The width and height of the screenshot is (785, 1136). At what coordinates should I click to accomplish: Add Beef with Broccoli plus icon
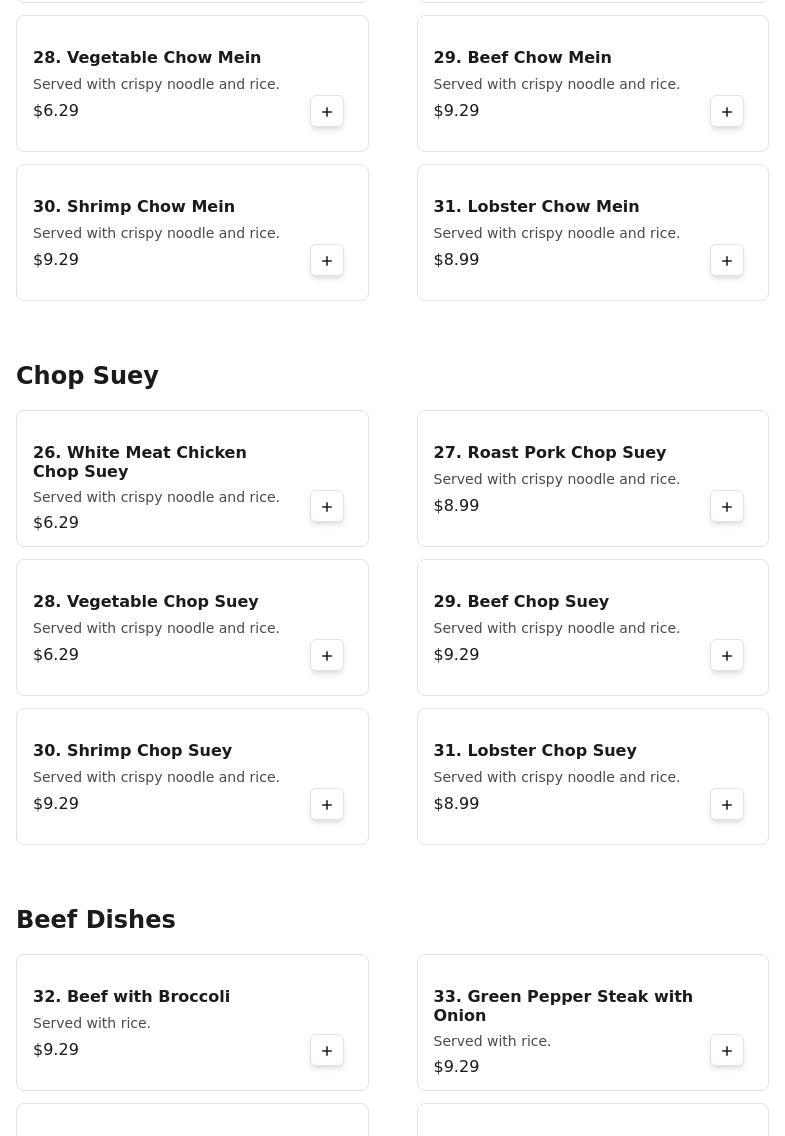point(327,1050)
